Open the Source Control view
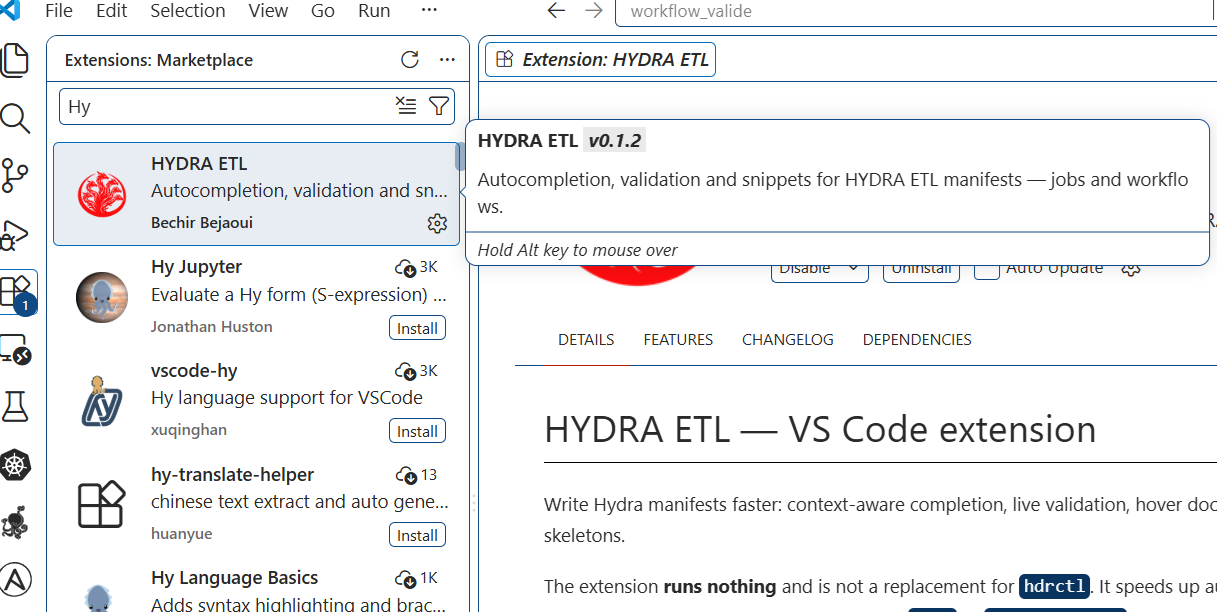Viewport: 1217px width, 612px height. [x=15, y=176]
